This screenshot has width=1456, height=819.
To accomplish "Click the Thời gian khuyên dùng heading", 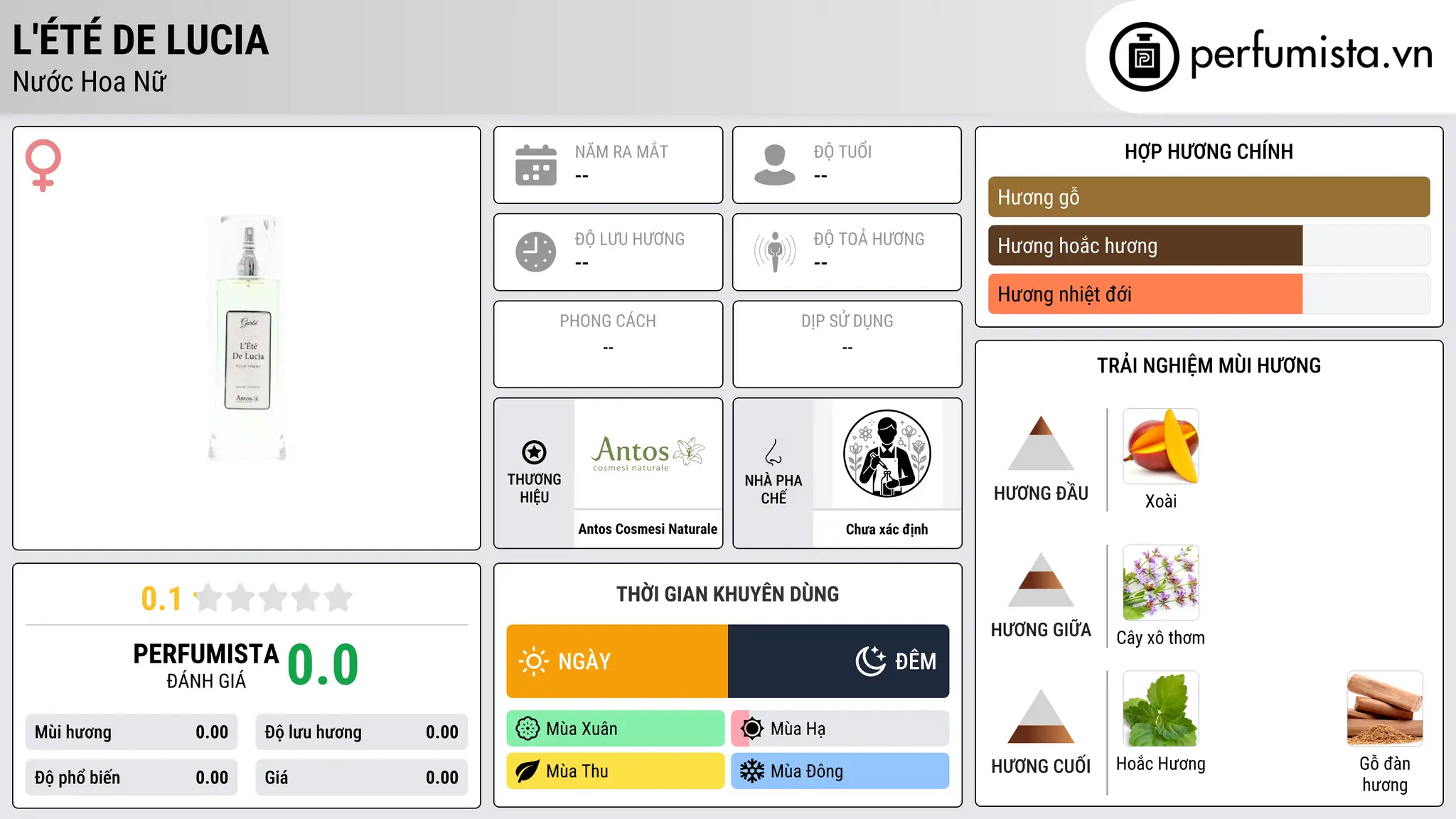I will coord(728,594).
